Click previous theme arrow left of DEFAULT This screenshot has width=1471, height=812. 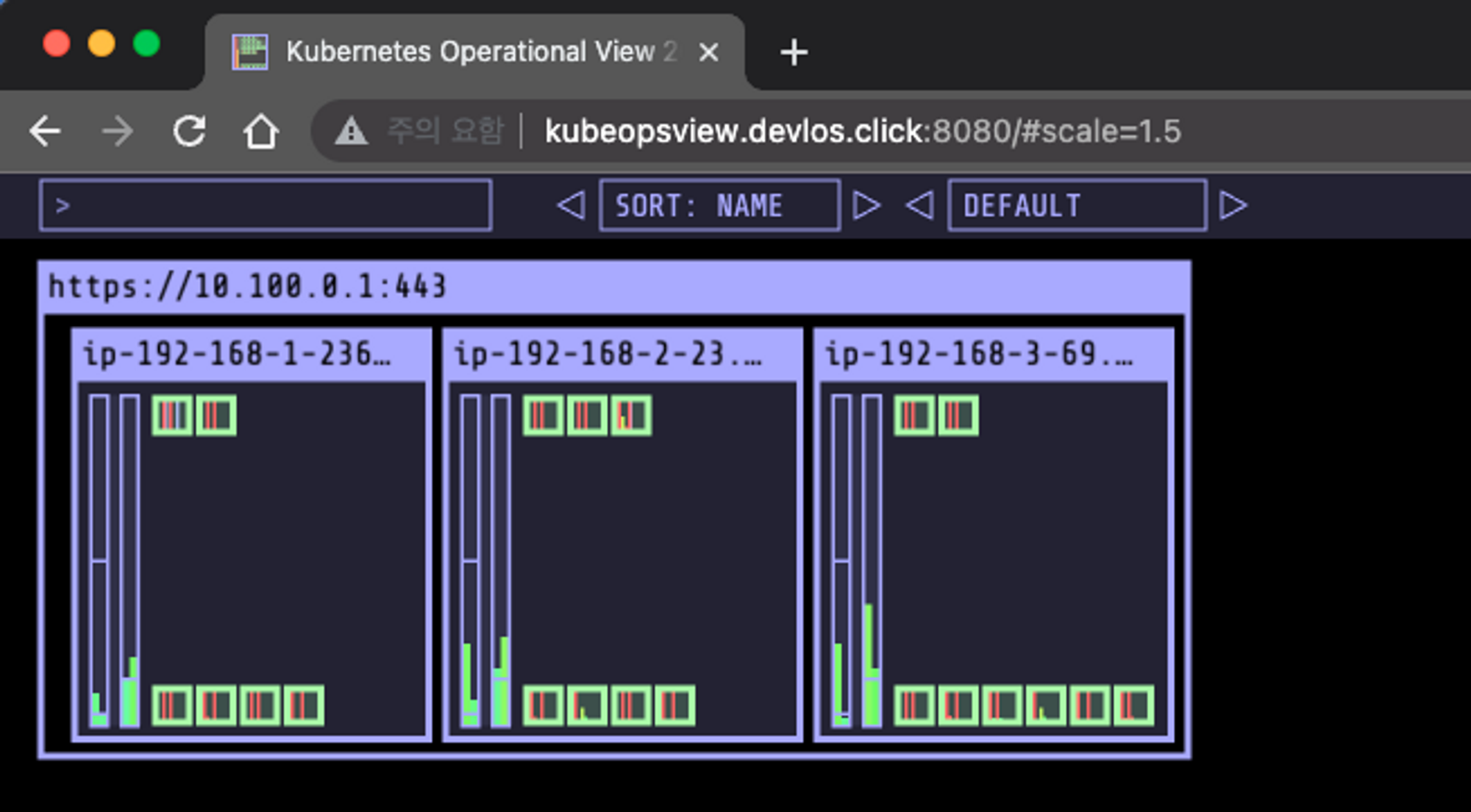click(x=919, y=205)
